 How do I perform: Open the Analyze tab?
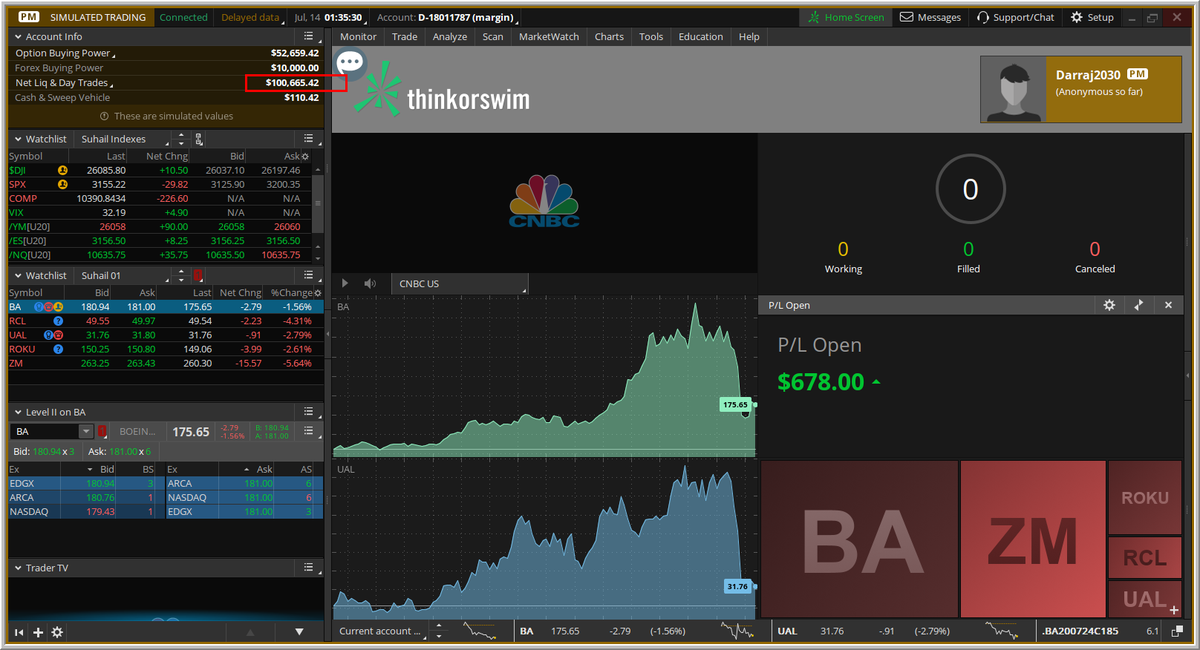click(450, 37)
